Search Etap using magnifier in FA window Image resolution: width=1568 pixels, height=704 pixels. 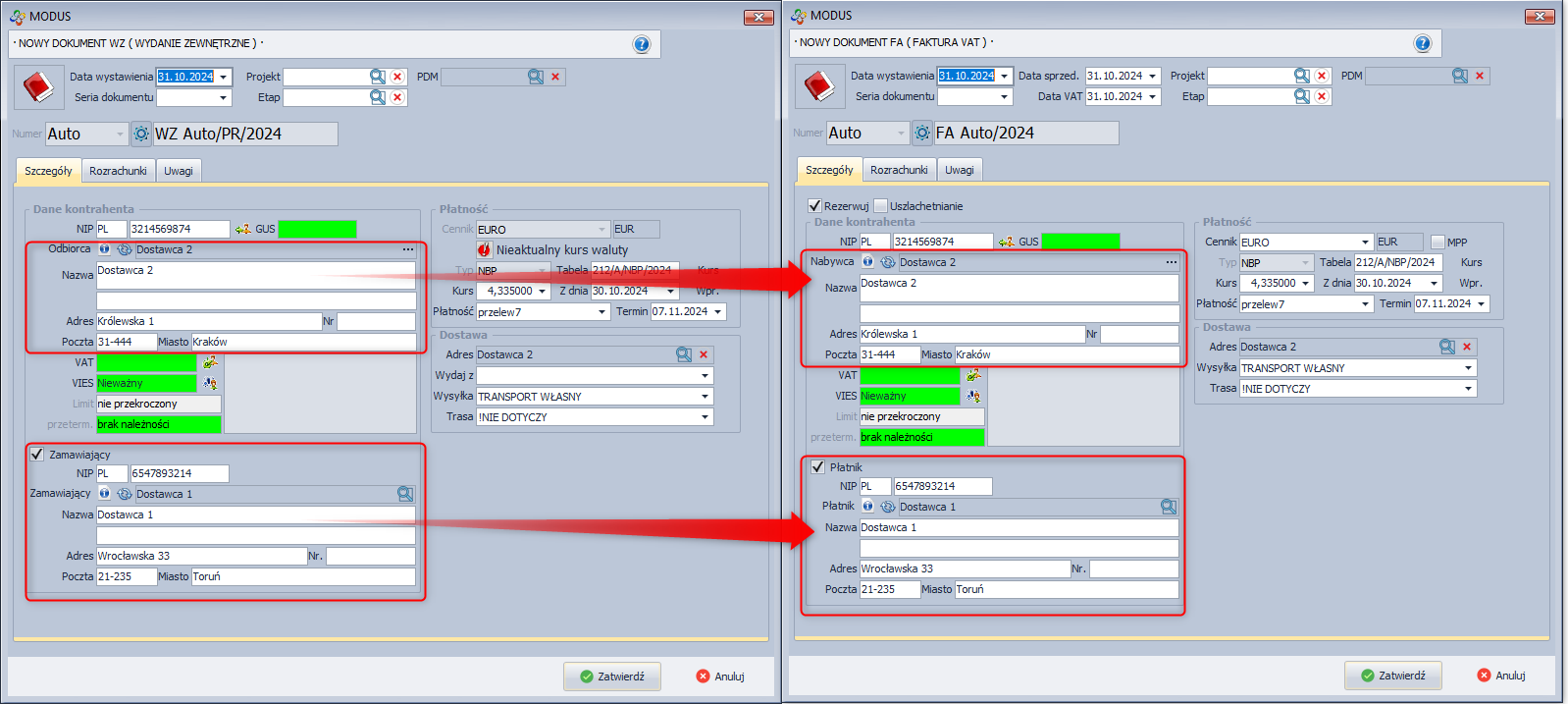pos(1301,96)
